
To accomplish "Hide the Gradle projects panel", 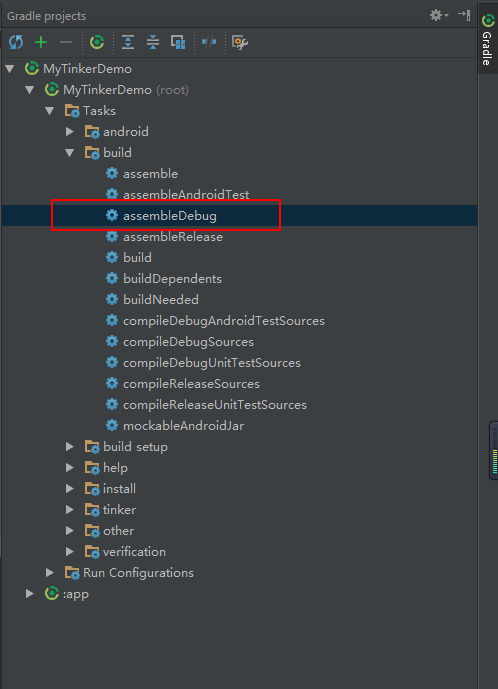I will (x=464, y=15).
